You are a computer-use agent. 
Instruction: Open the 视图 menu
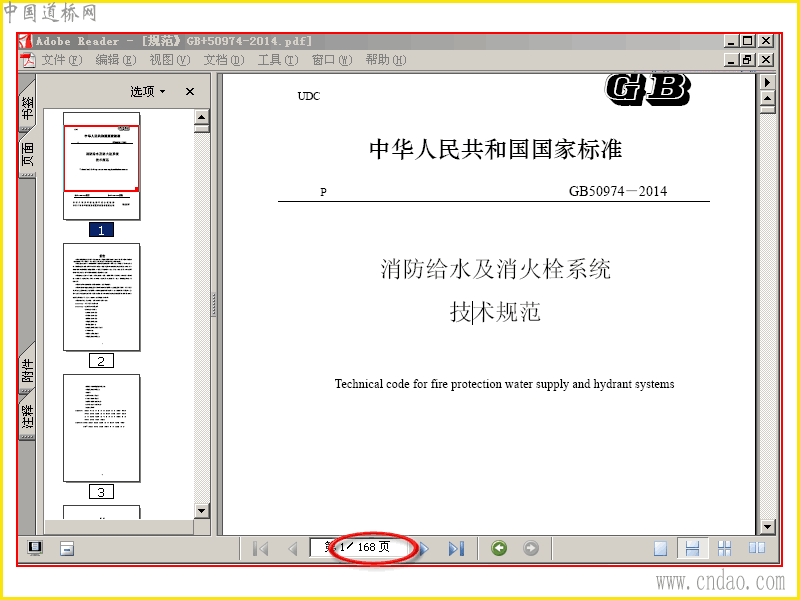click(169, 60)
